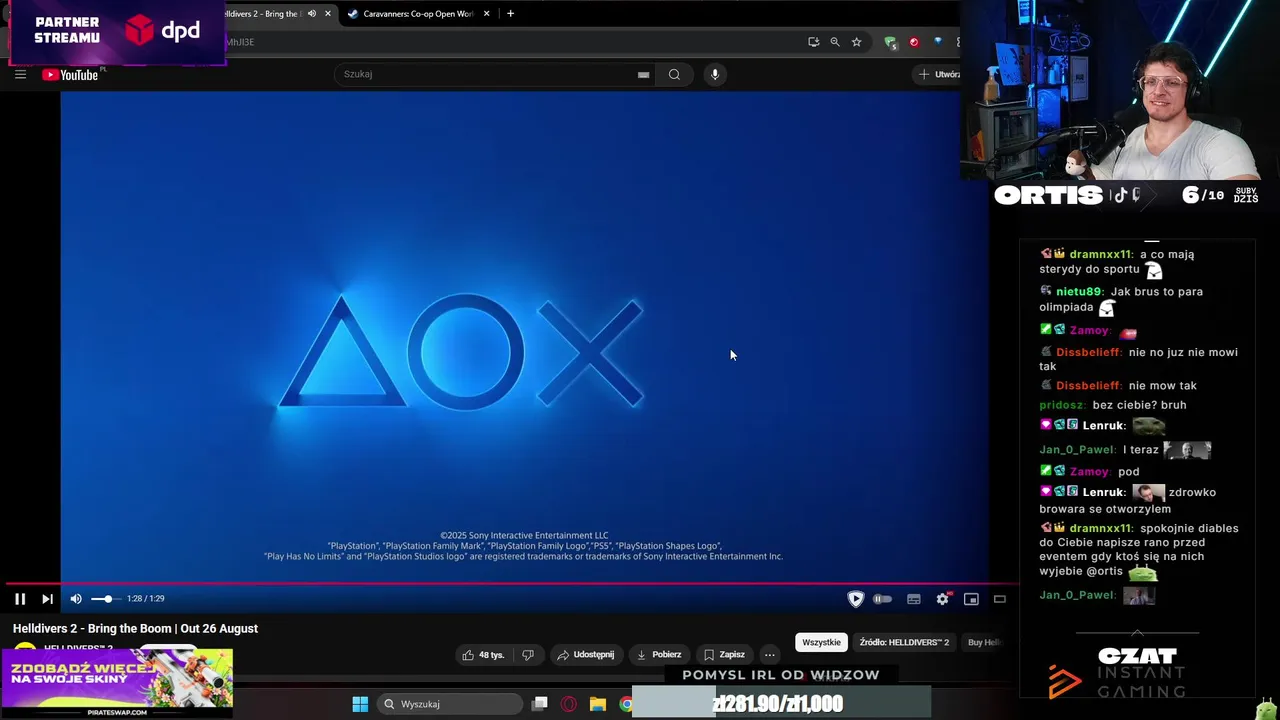Close the Helldivers 2 browser tab

(327, 14)
